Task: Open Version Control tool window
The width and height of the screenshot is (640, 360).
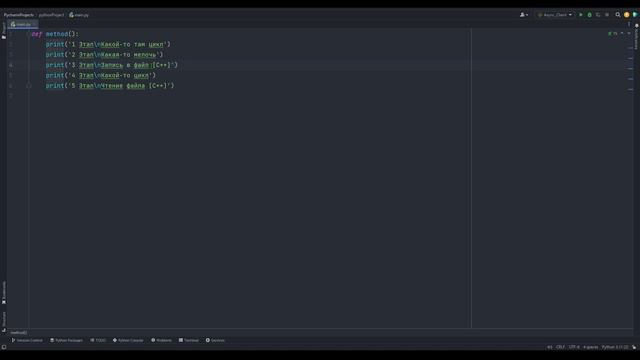Action: click(x=27, y=340)
